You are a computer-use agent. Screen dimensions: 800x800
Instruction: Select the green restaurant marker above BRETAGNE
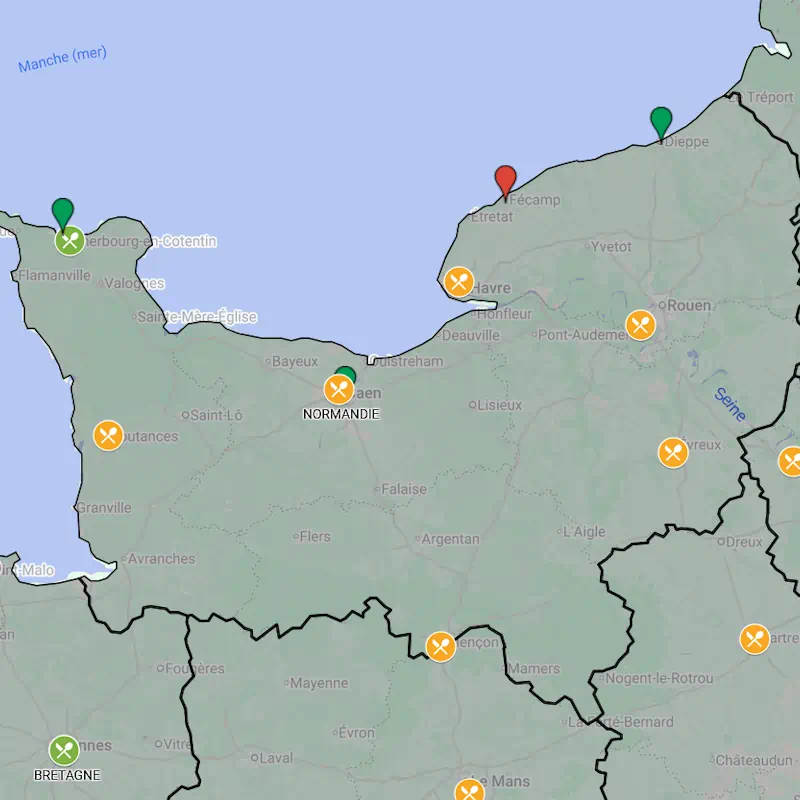pos(64,750)
